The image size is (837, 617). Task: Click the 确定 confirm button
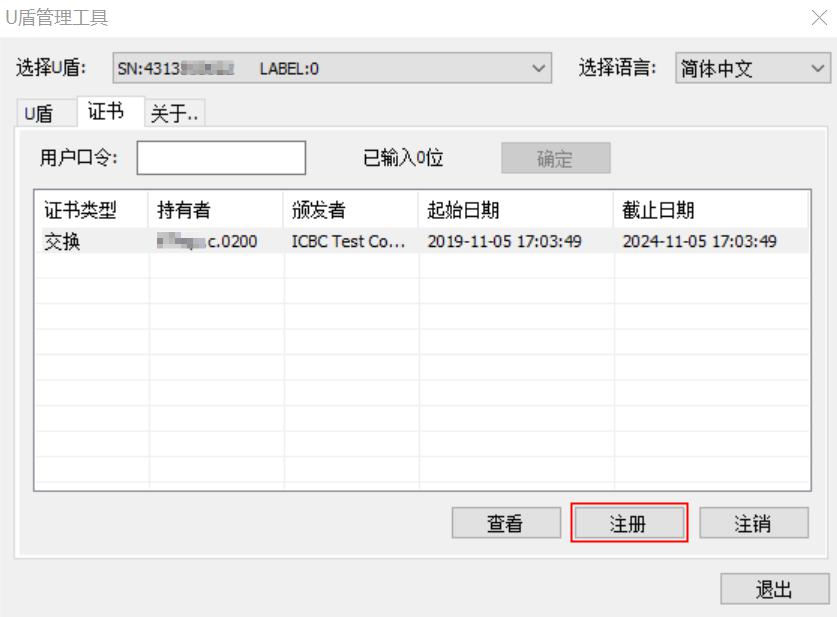tap(555, 157)
